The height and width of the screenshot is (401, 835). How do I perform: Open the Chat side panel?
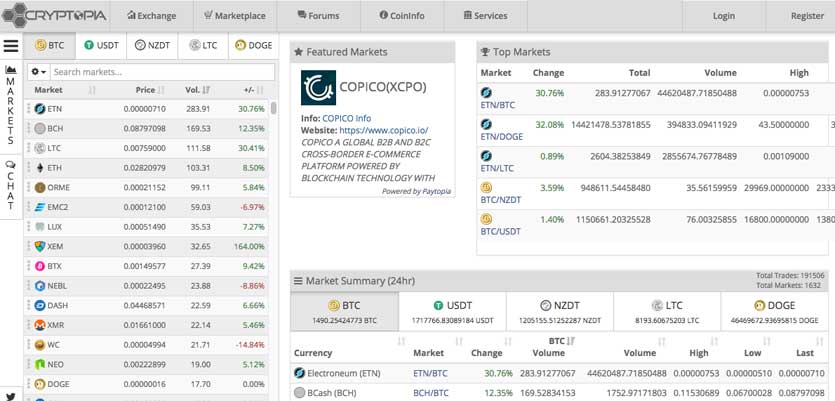[11, 185]
